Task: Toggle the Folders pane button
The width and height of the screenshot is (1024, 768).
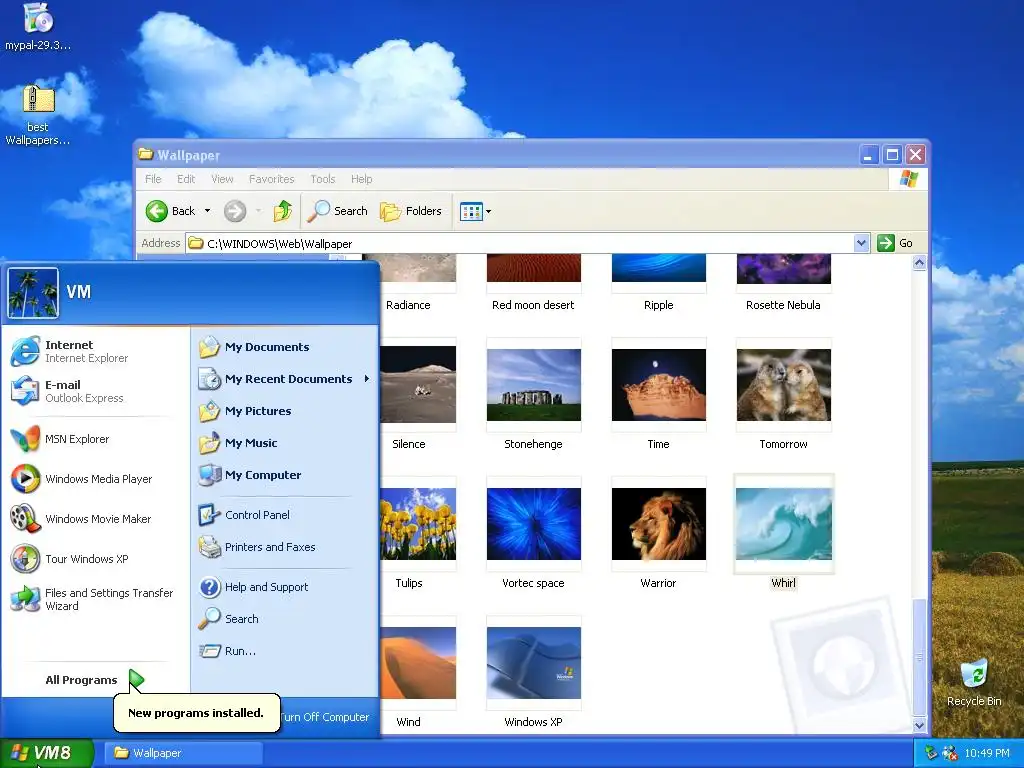Action: [x=411, y=211]
